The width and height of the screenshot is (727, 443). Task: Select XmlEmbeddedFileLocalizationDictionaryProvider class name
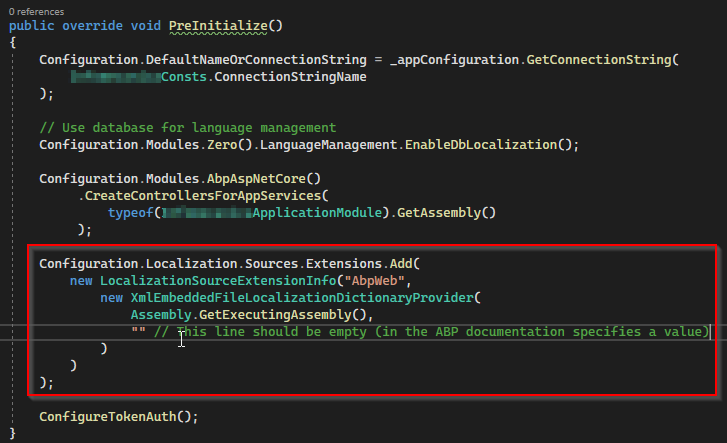302,298
